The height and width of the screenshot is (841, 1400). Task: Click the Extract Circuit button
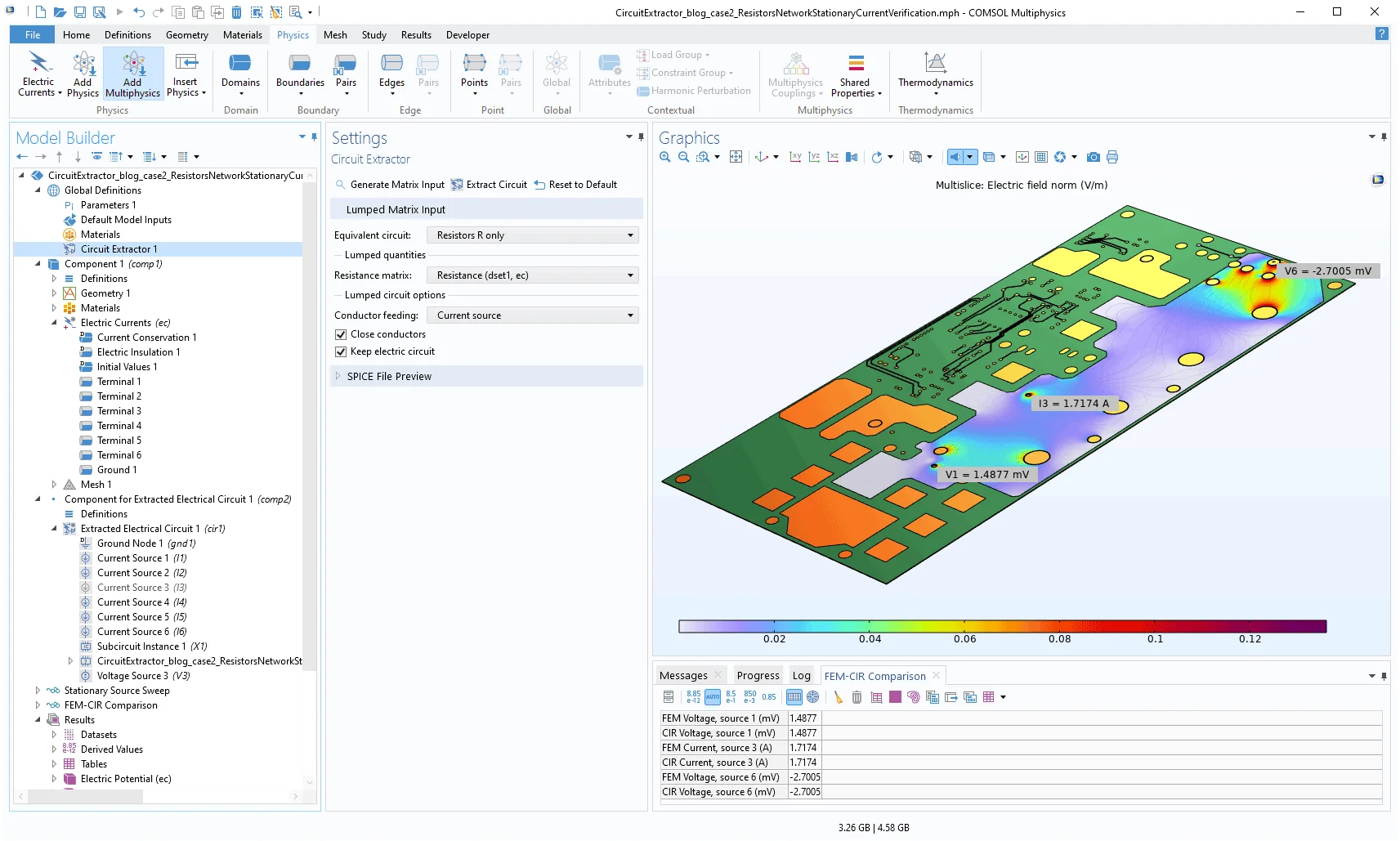click(x=490, y=185)
